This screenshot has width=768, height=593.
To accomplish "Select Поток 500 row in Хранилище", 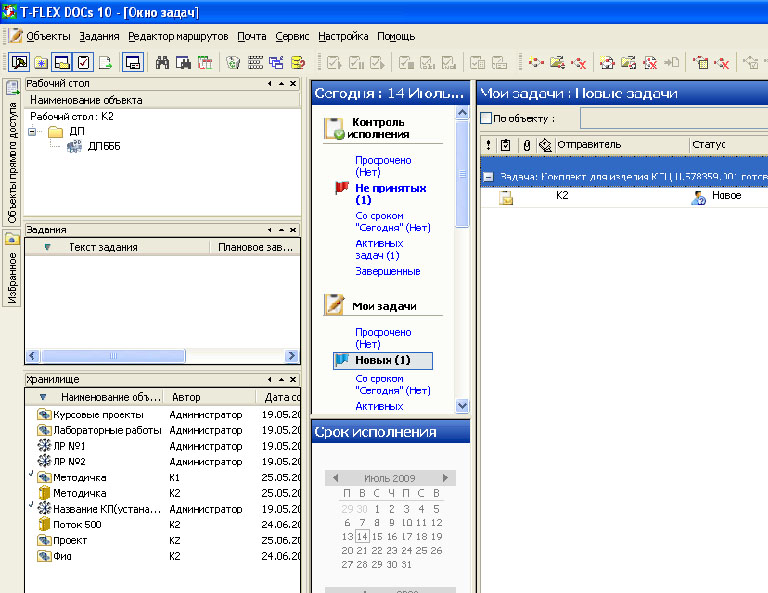I will (x=163, y=524).
